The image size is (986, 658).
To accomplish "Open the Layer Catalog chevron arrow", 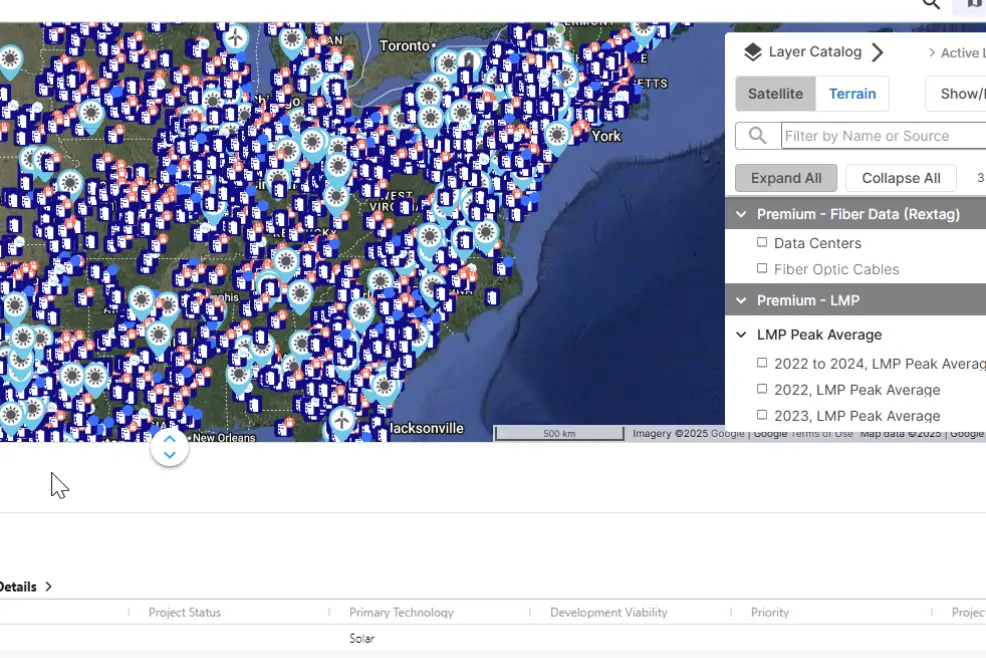I will coord(878,52).
